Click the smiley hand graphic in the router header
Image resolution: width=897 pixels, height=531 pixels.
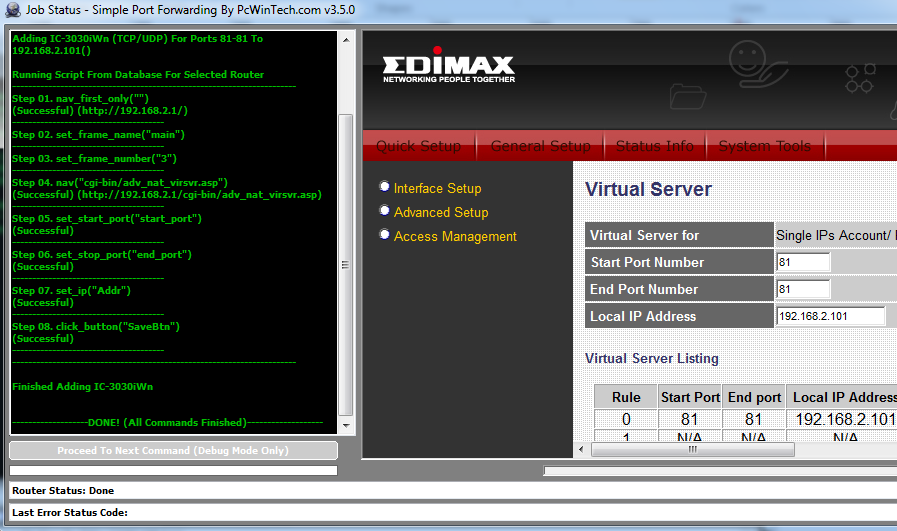[x=757, y=64]
